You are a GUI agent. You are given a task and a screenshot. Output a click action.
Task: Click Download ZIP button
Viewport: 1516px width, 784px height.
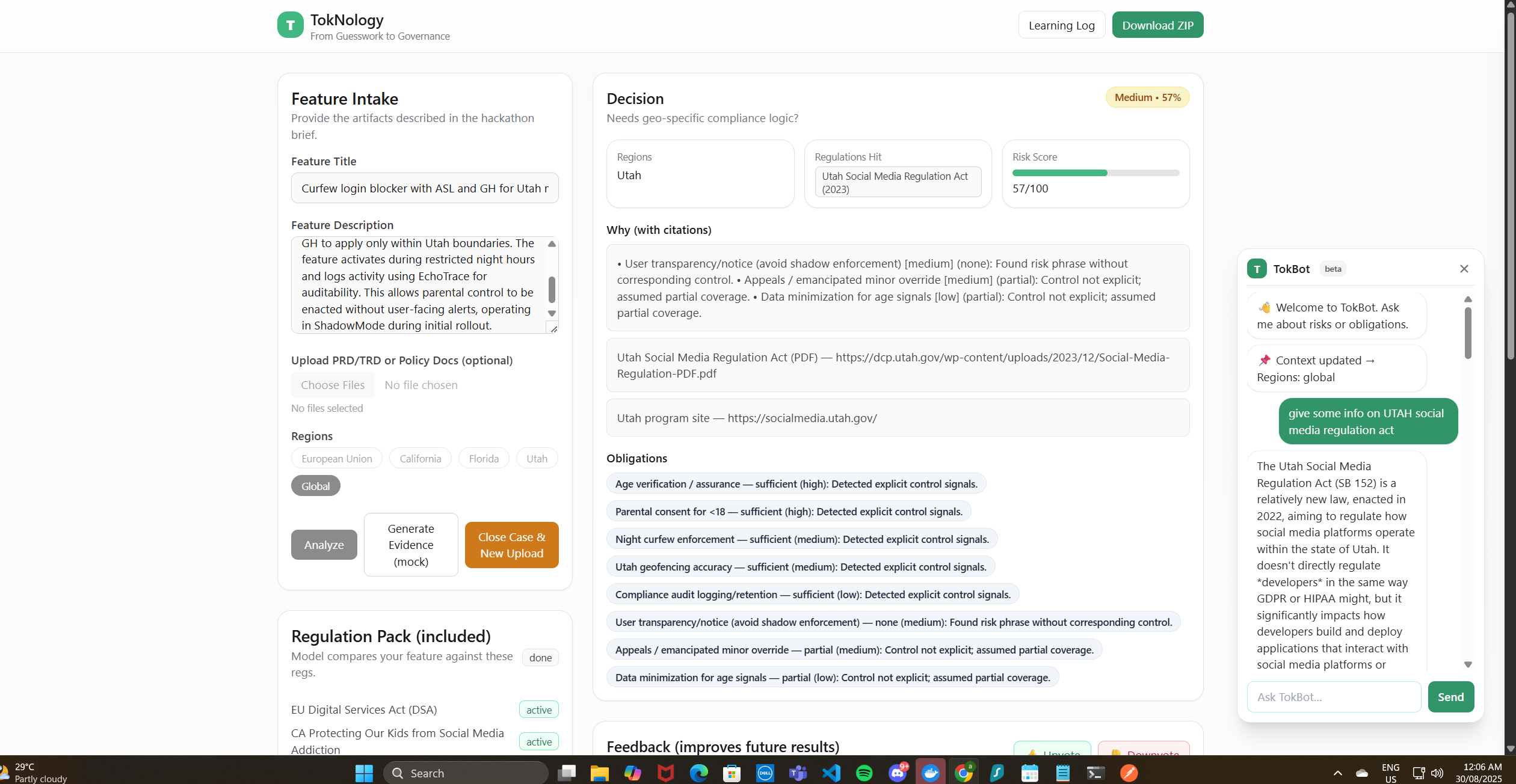(1157, 25)
